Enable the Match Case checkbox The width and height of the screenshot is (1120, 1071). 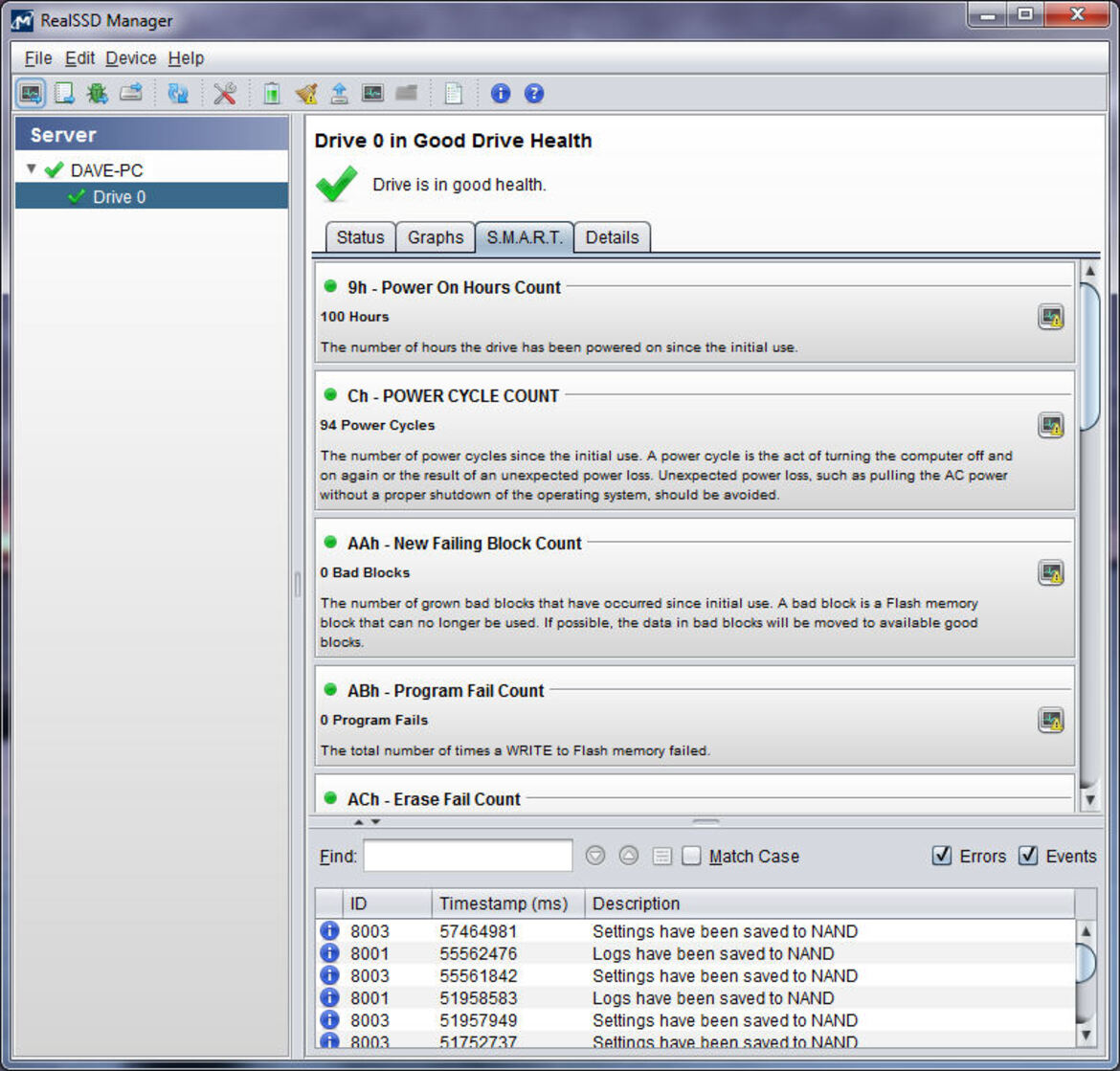[691, 856]
